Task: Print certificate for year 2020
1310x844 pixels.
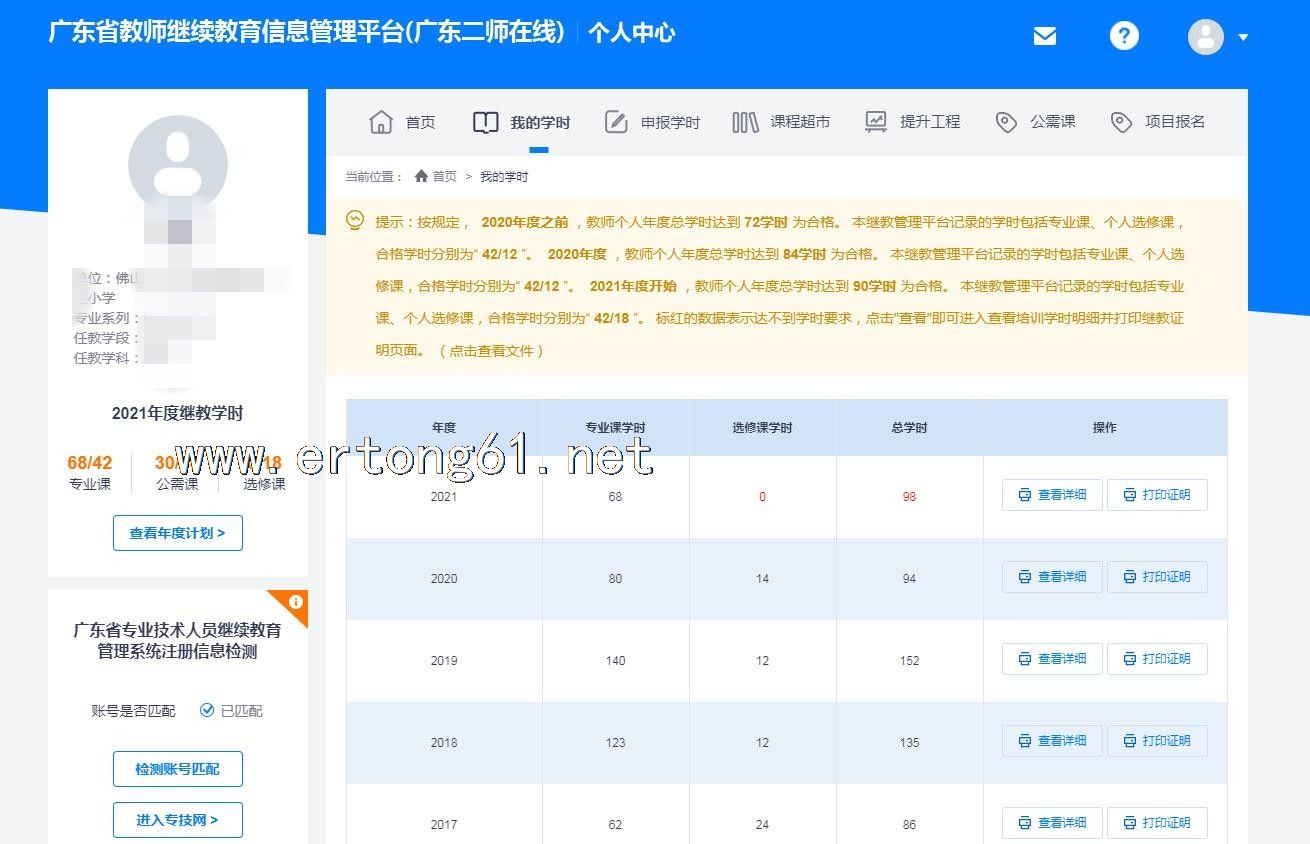Action: tap(1157, 577)
